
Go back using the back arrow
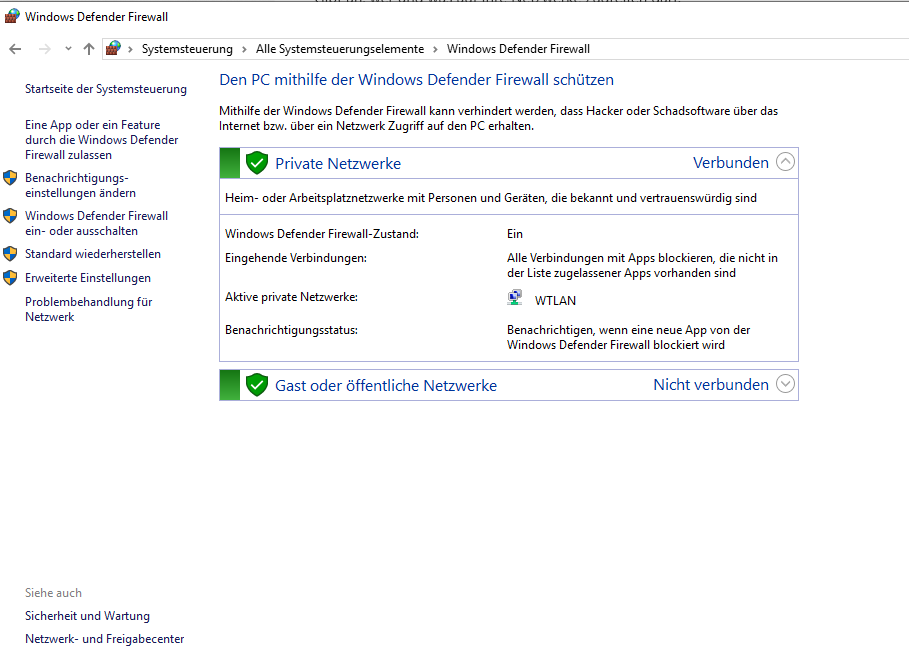coord(15,49)
